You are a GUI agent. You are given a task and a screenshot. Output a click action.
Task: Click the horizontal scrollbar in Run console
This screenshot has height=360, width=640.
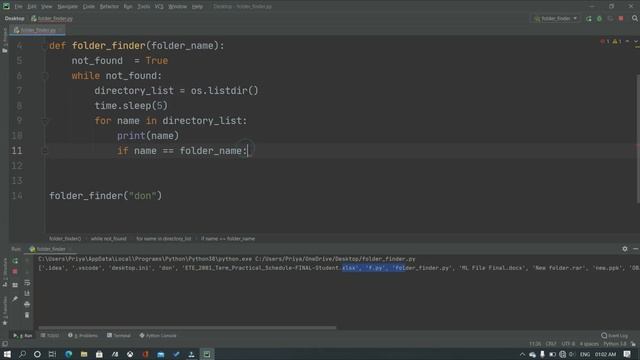(187, 327)
